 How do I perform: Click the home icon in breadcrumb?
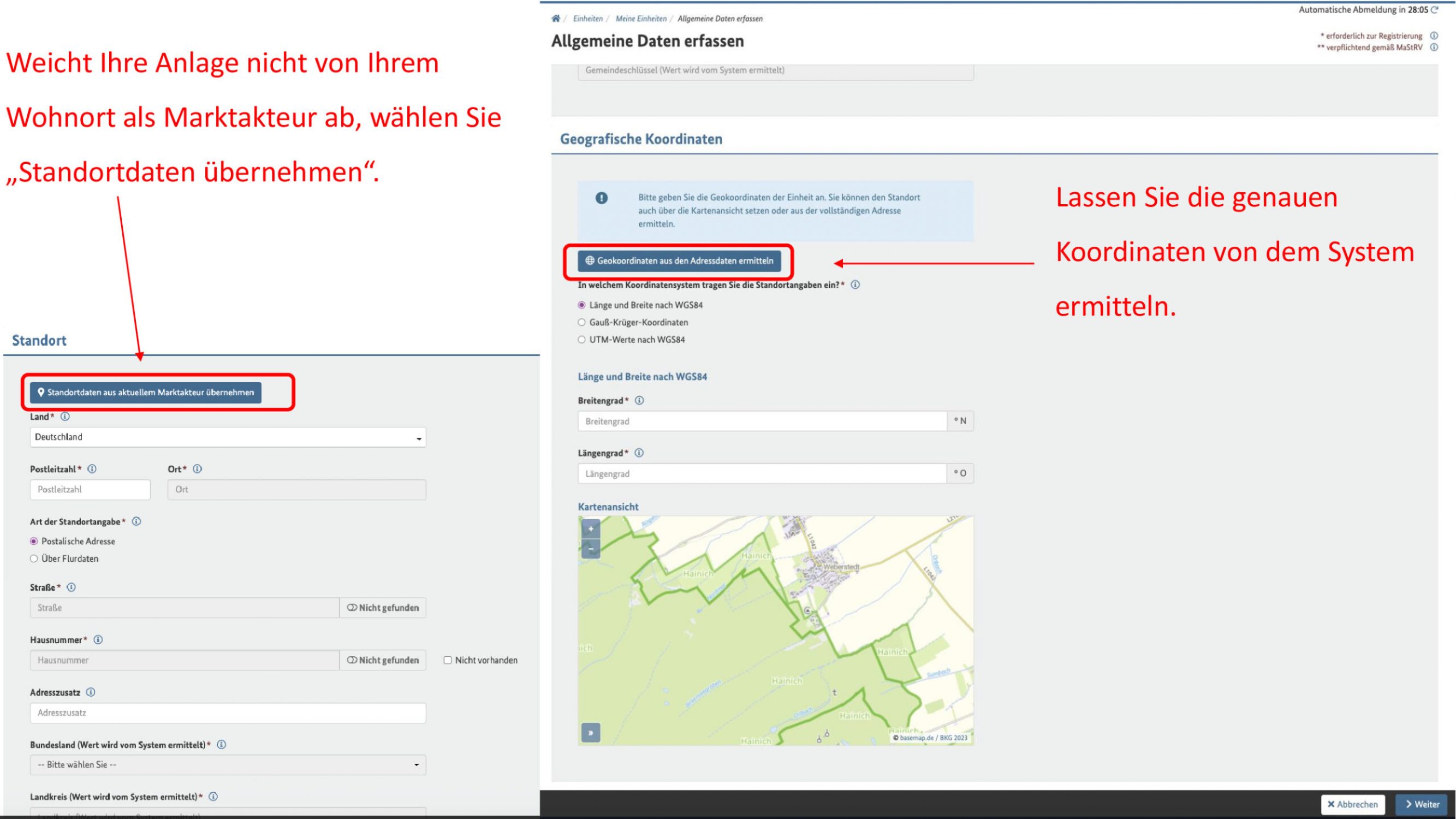pos(556,19)
